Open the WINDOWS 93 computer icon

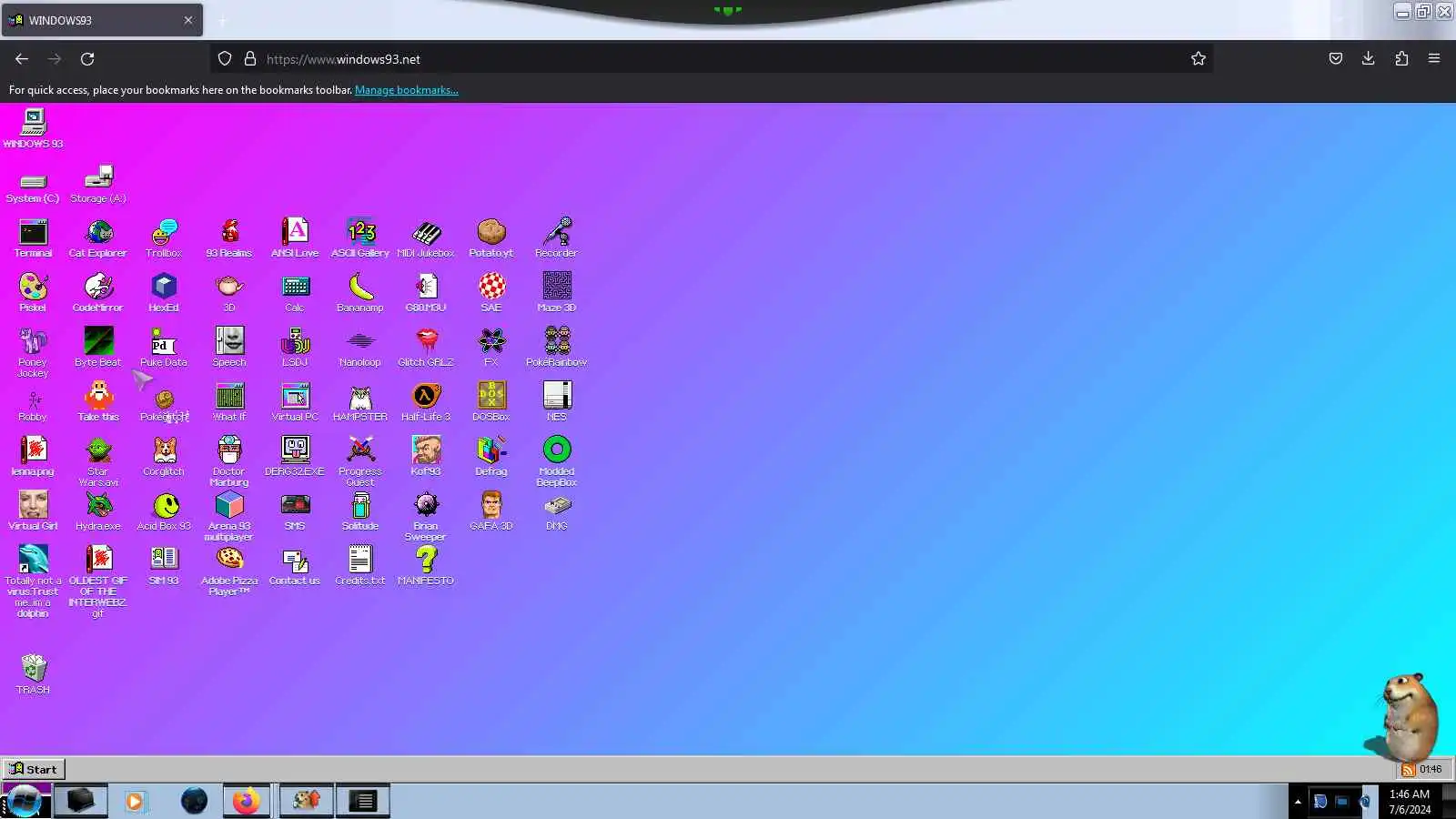[x=33, y=128]
